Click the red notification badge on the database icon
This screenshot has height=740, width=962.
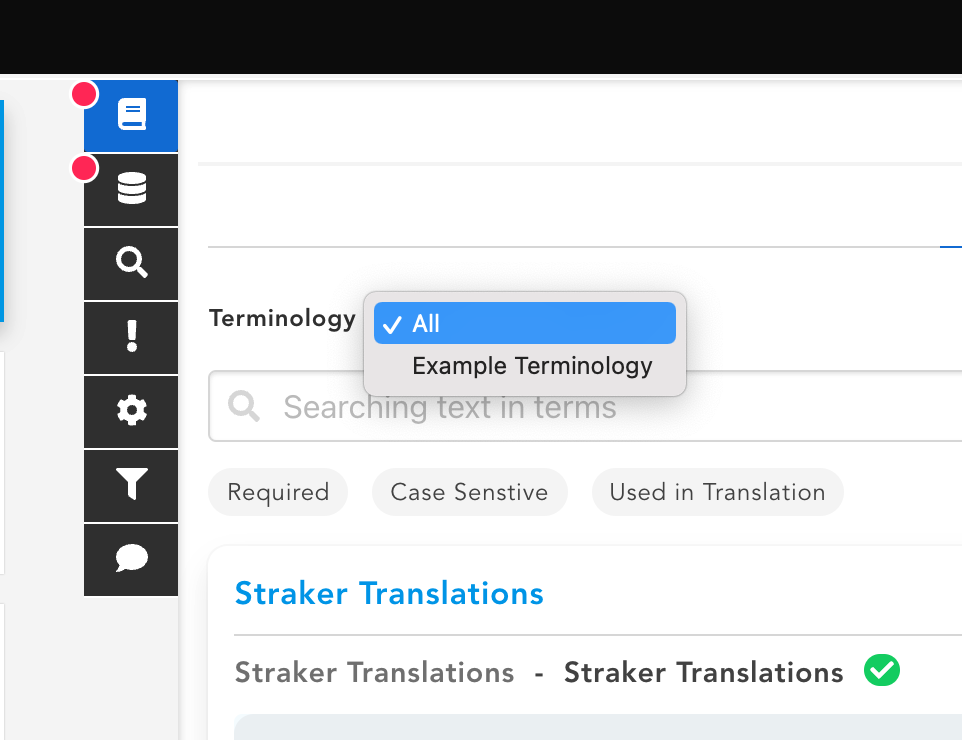tap(84, 168)
